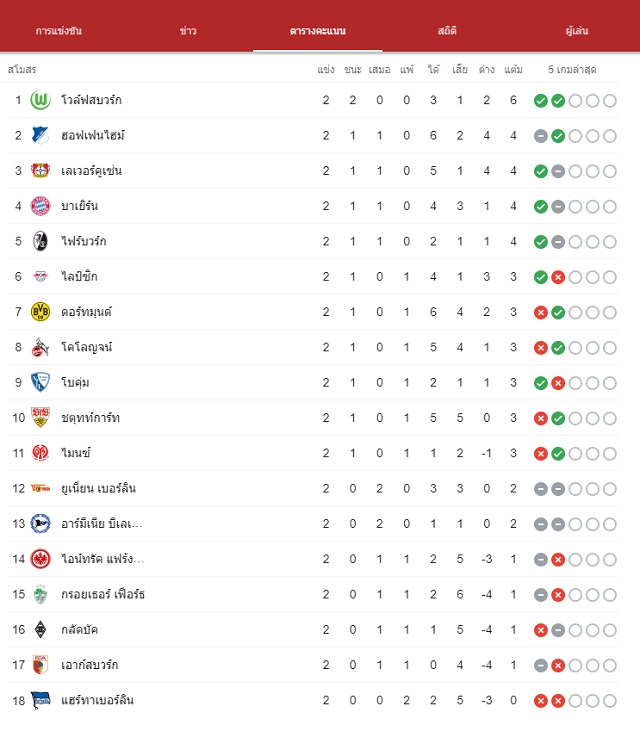Click Wolfsburg's first green win indicator
640x731 pixels.
click(x=541, y=101)
